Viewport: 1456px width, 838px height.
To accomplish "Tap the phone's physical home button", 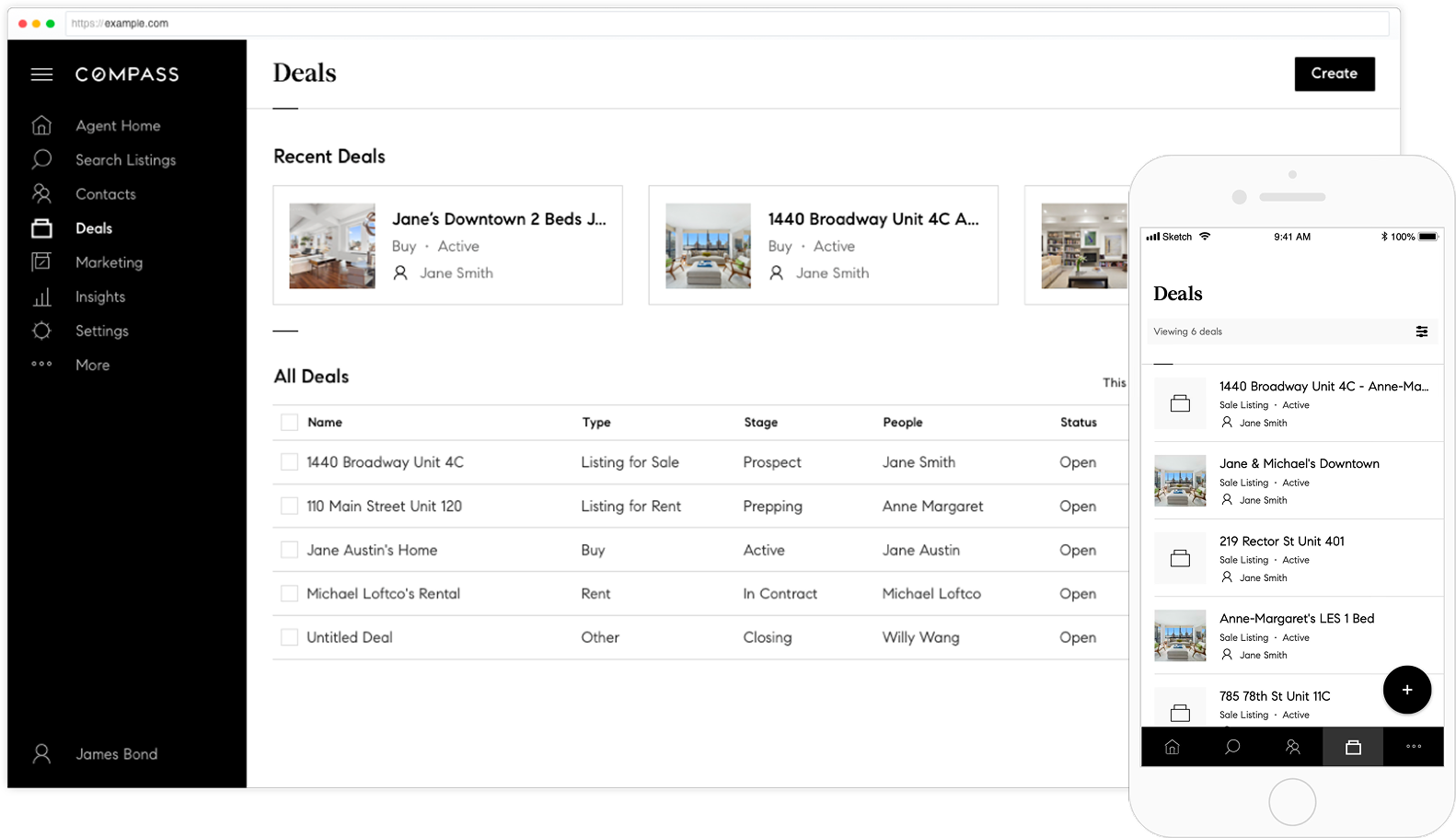I will point(1292,802).
